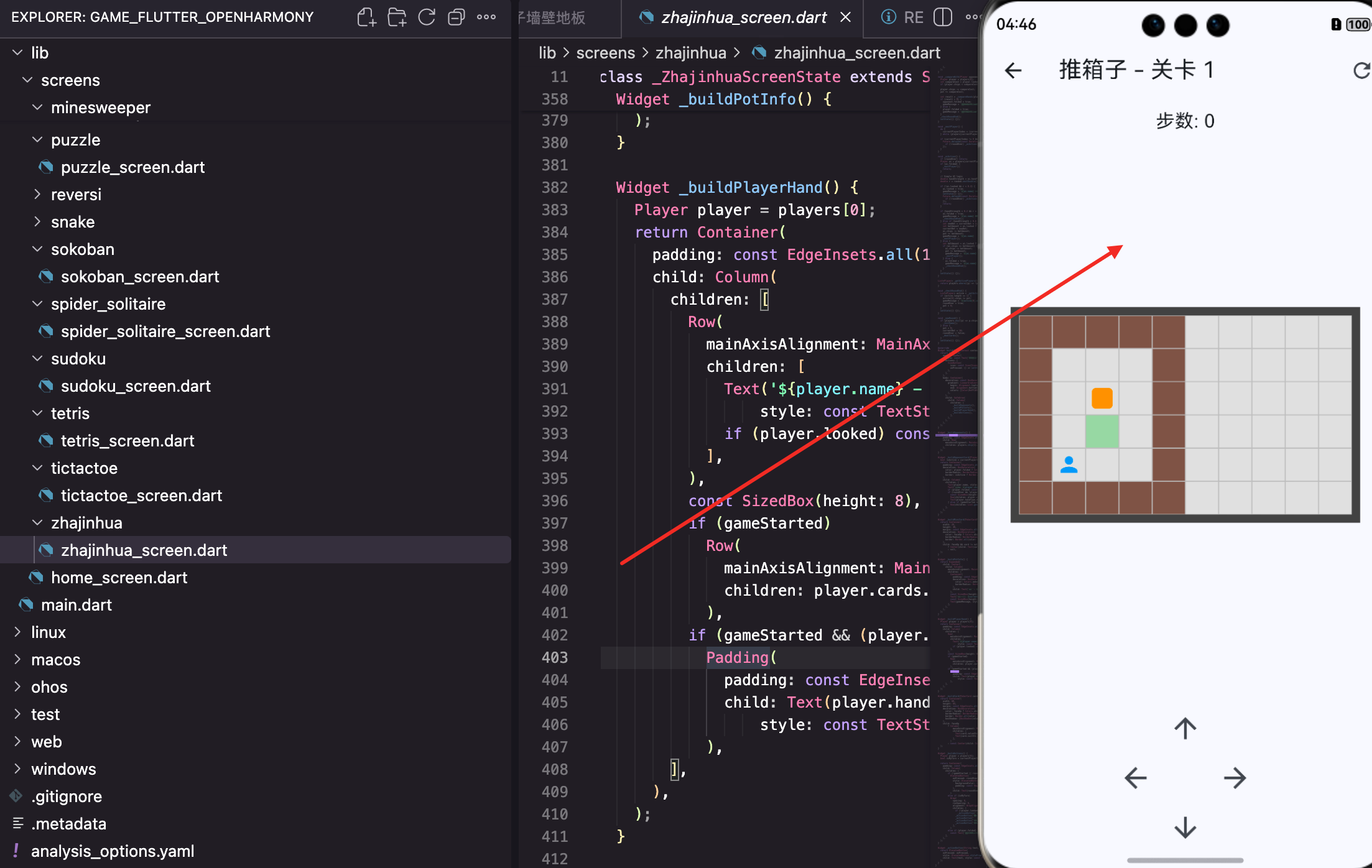Move player up with up arrow

point(1185,728)
